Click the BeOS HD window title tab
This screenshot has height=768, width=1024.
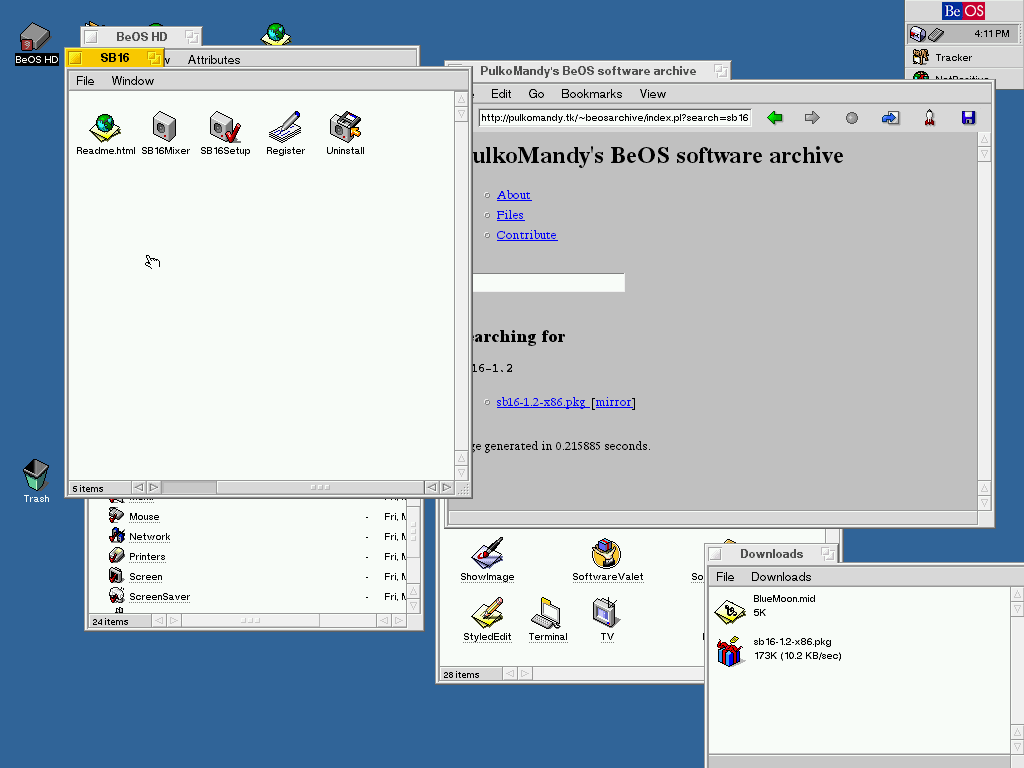coord(142,37)
